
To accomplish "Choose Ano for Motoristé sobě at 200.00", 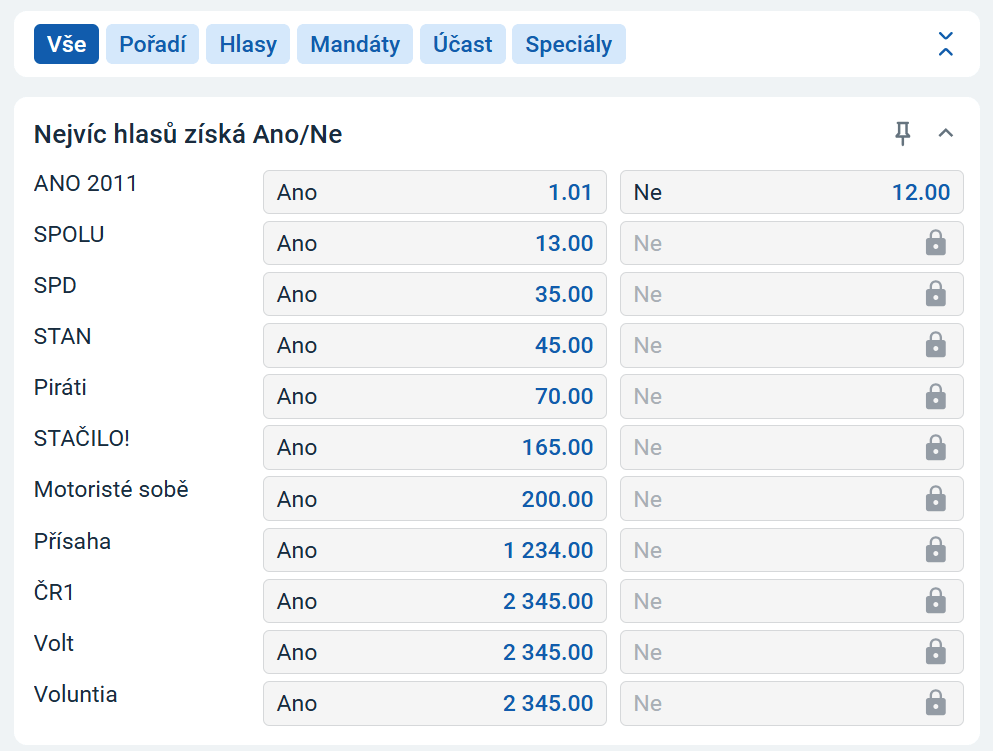I will coord(434,499).
